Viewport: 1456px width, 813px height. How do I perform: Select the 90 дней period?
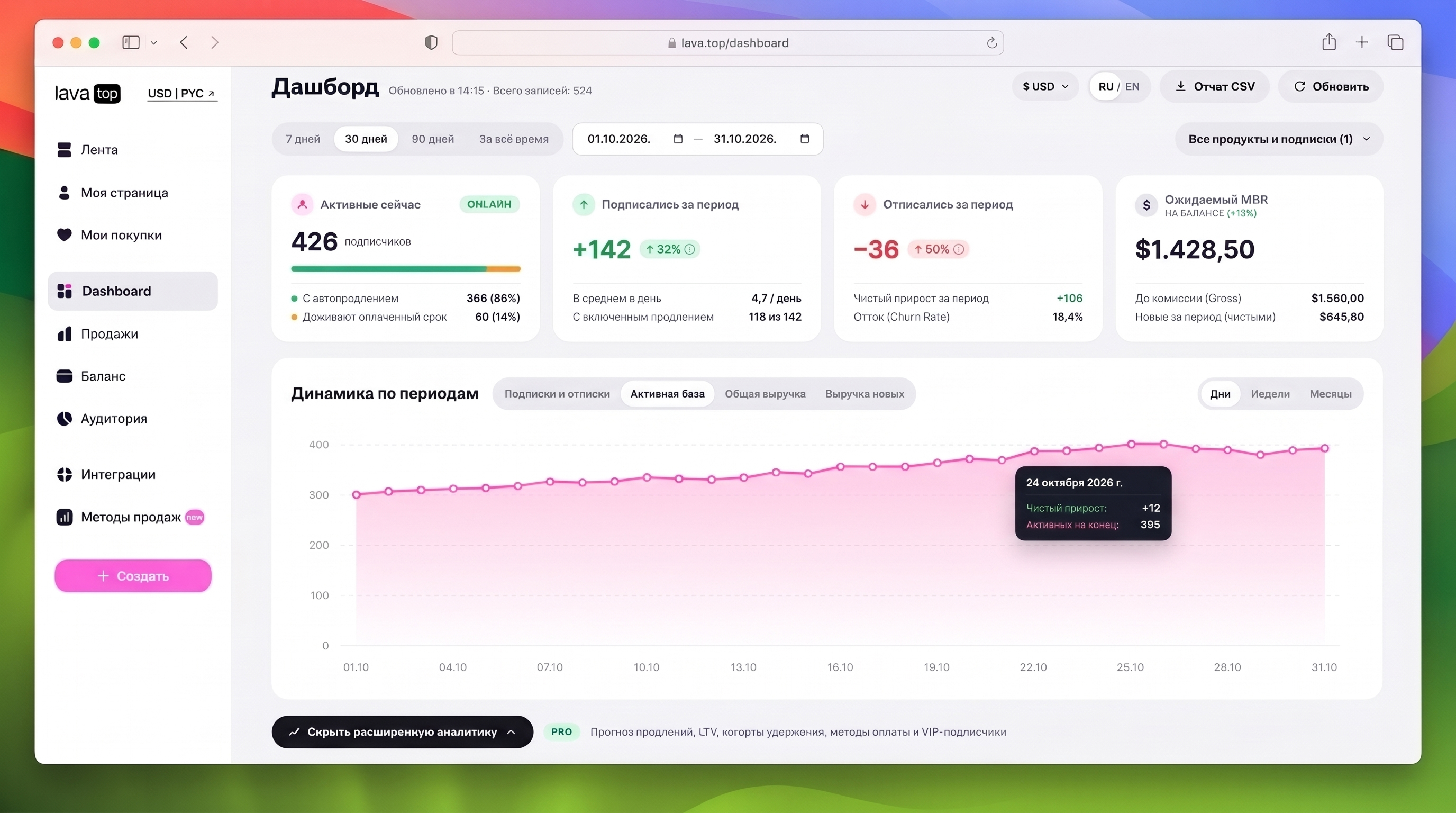(433, 139)
